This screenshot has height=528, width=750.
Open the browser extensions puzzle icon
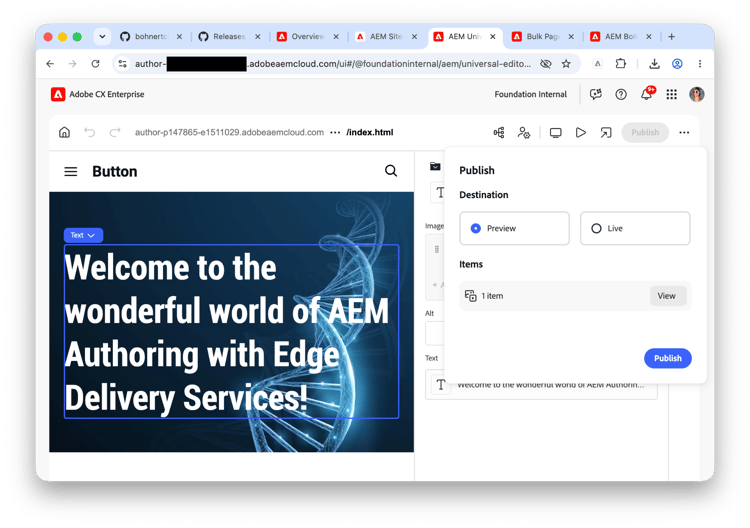(620, 64)
